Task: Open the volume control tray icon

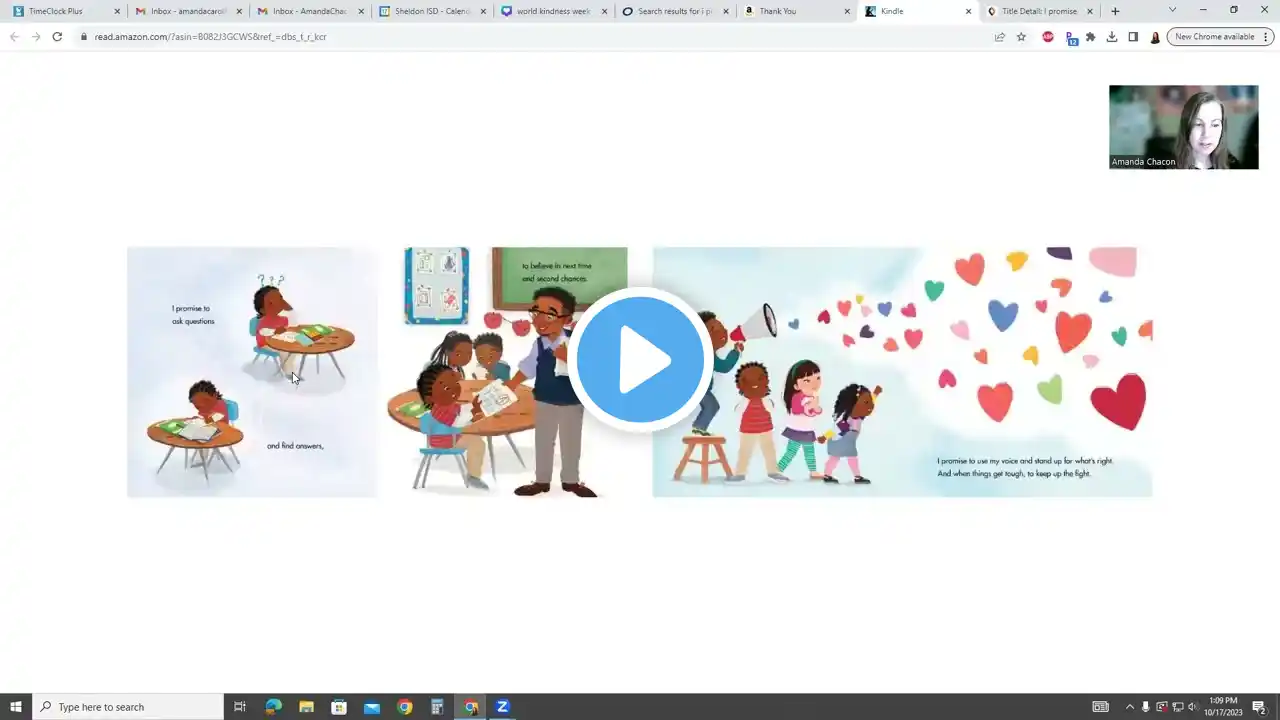Action: tap(1192, 707)
